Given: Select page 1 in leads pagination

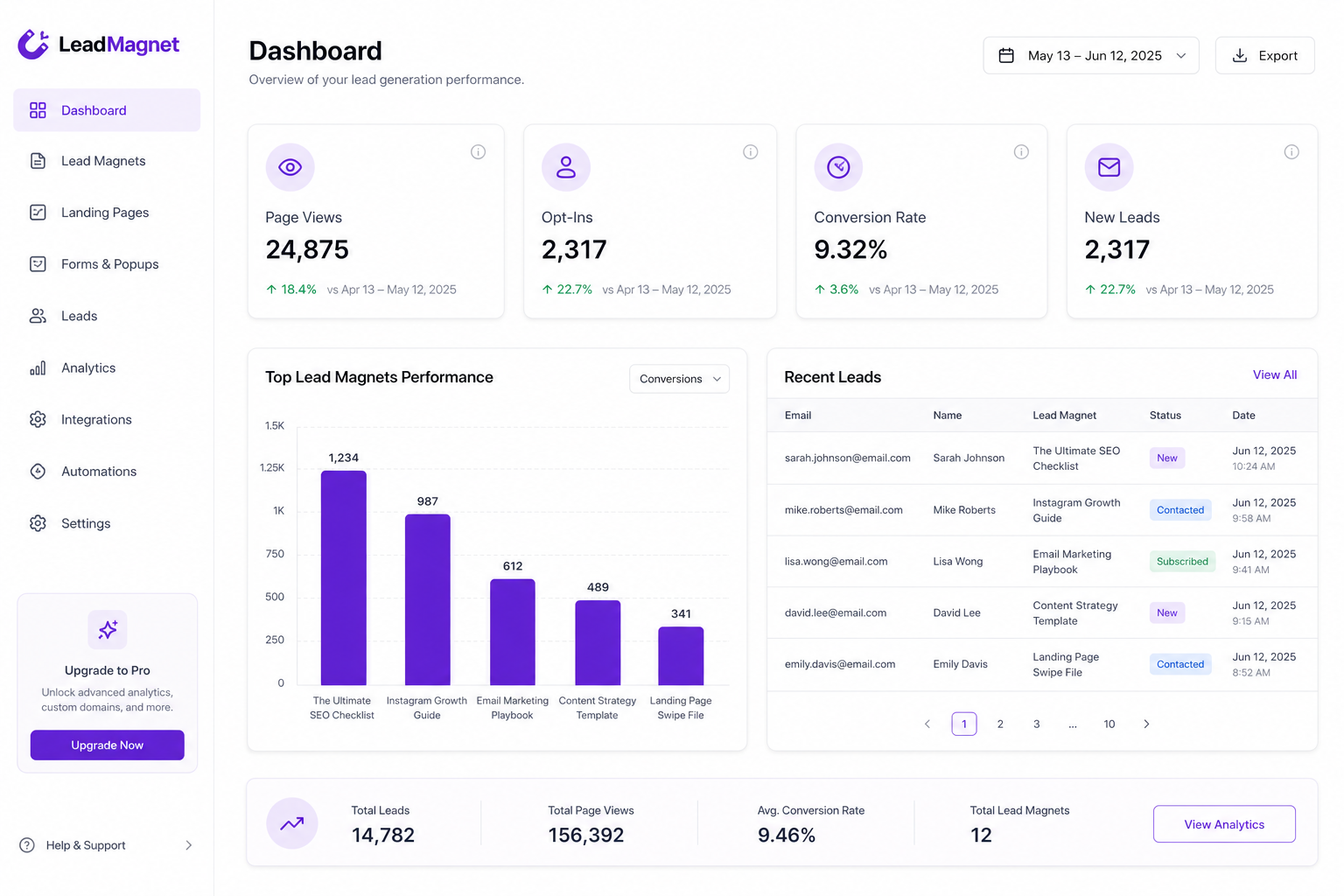Looking at the screenshot, I should 964,724.
